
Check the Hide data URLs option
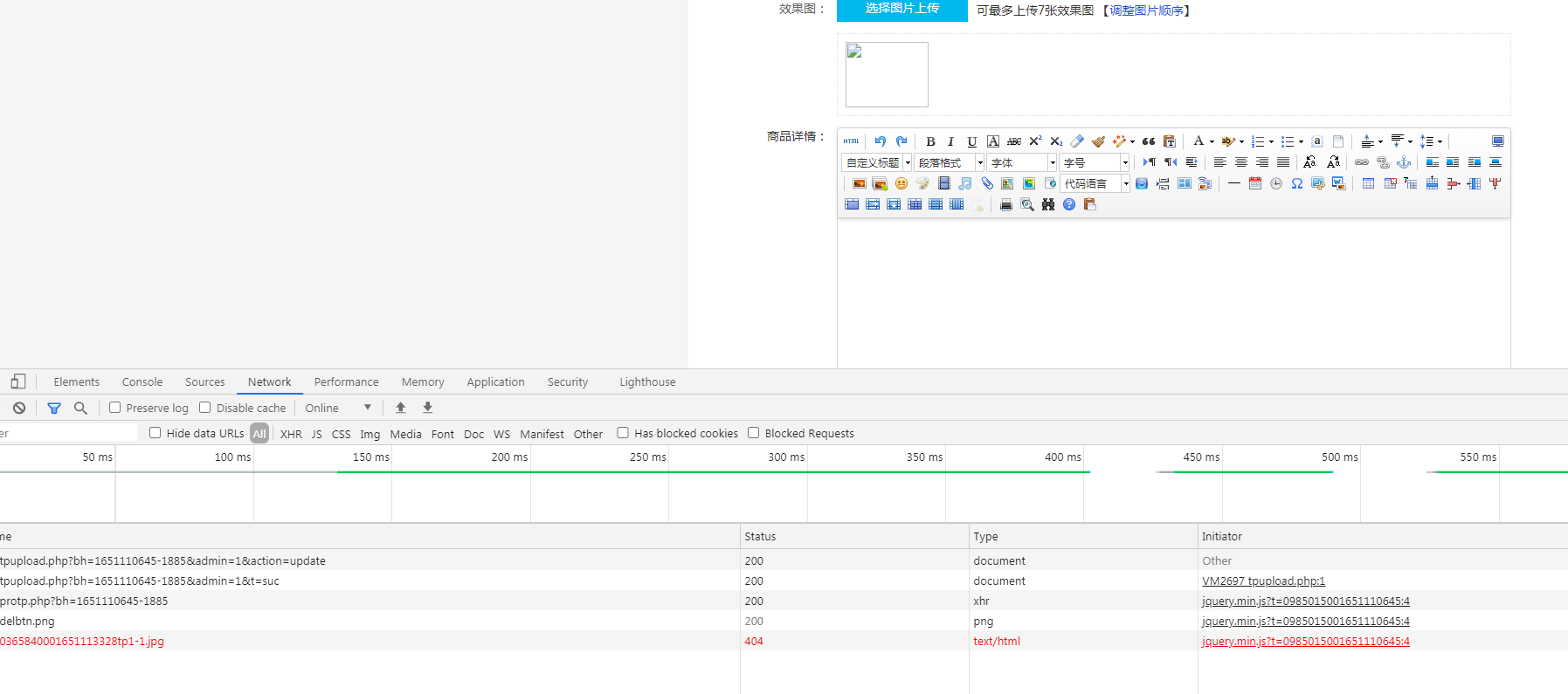(155, 433)
